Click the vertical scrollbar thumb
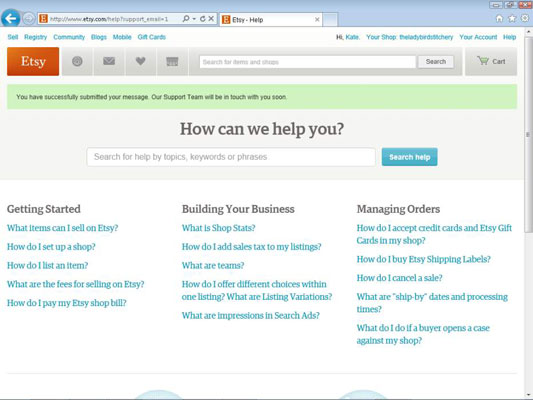The image size is (533, 400). pos(528,134)
